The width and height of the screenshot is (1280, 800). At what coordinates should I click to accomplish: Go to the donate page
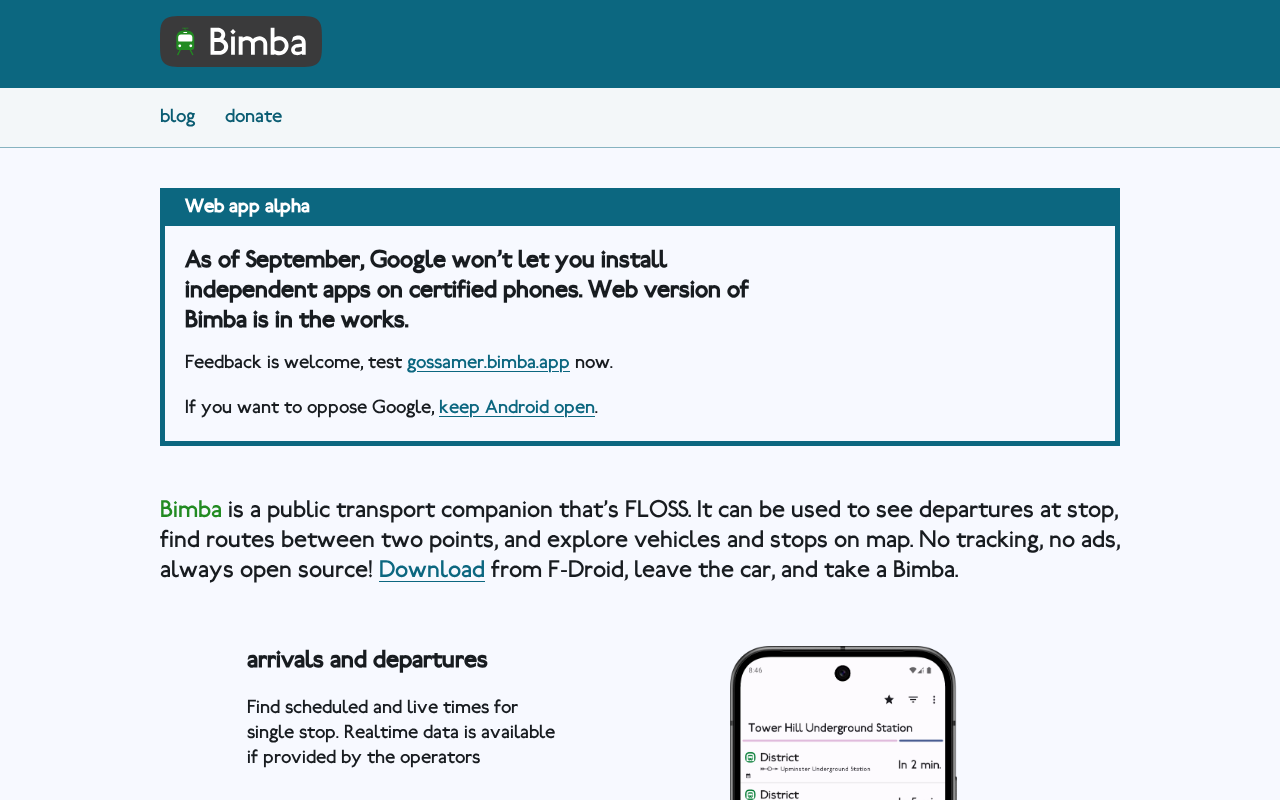point(253,117)
